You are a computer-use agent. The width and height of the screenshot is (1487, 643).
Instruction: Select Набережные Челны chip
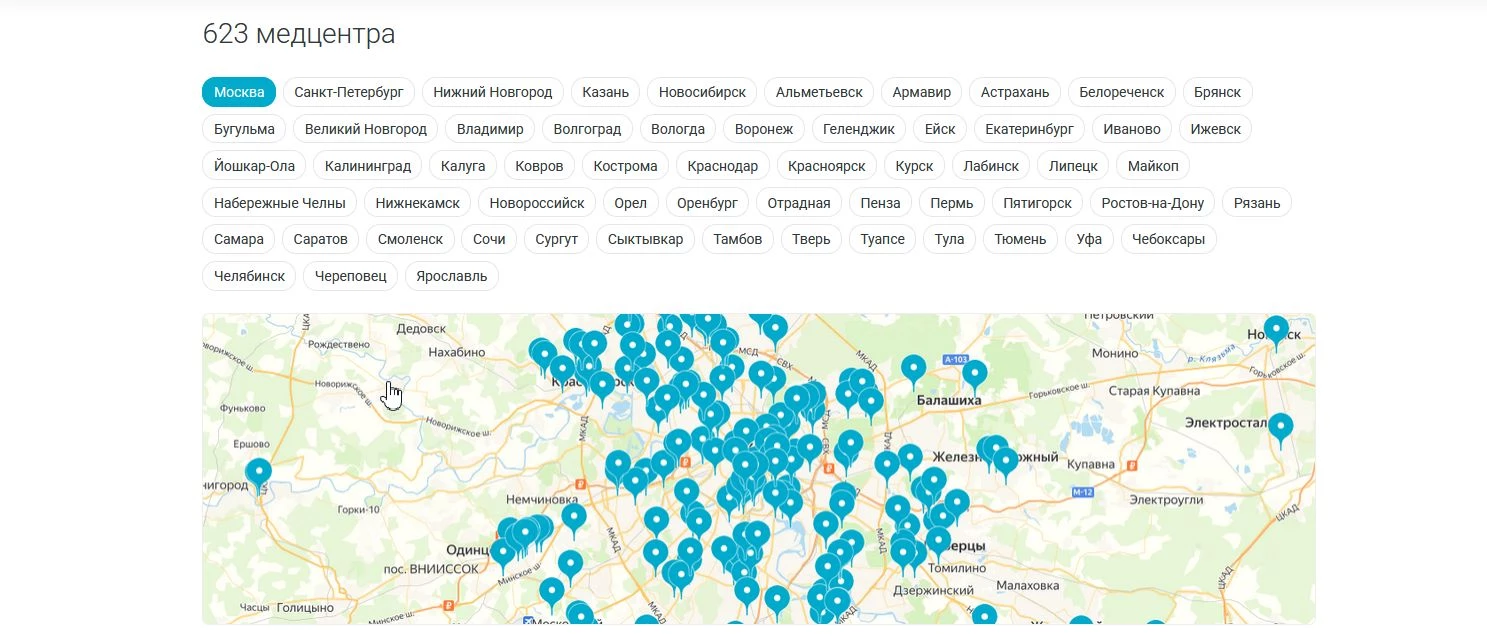tap(279, 203)
